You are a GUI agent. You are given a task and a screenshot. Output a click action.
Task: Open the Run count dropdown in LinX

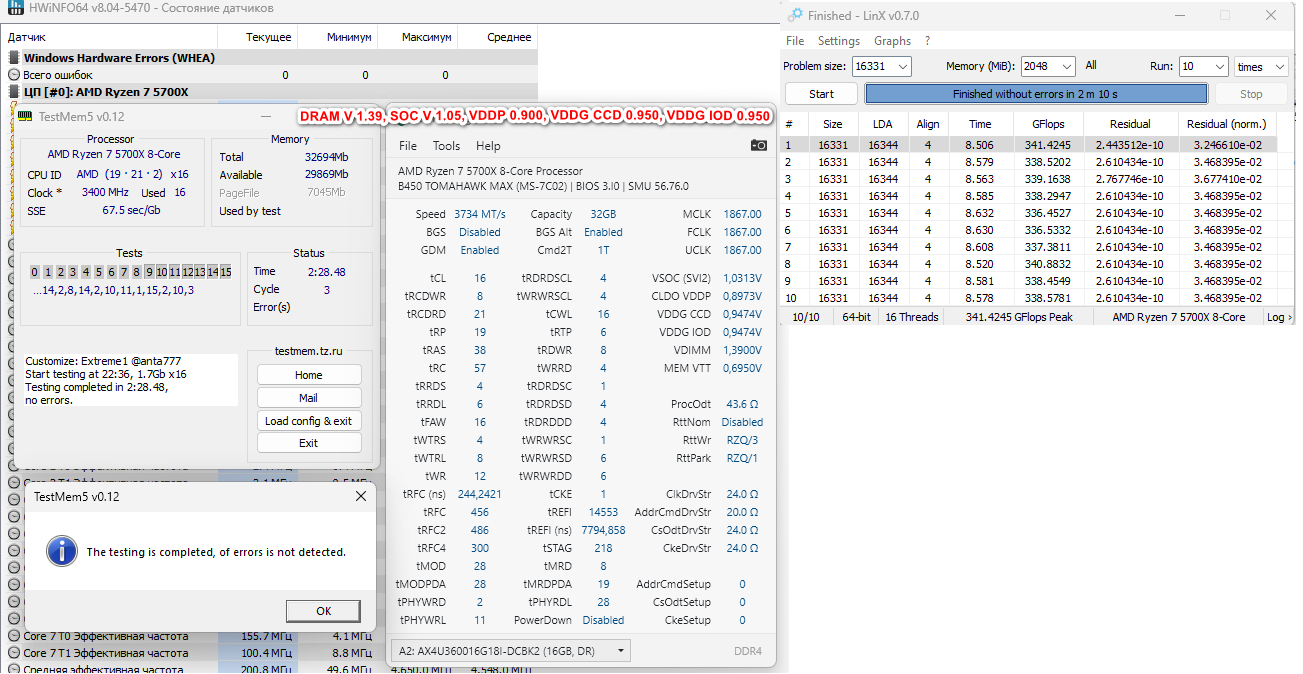[1219, 66]
